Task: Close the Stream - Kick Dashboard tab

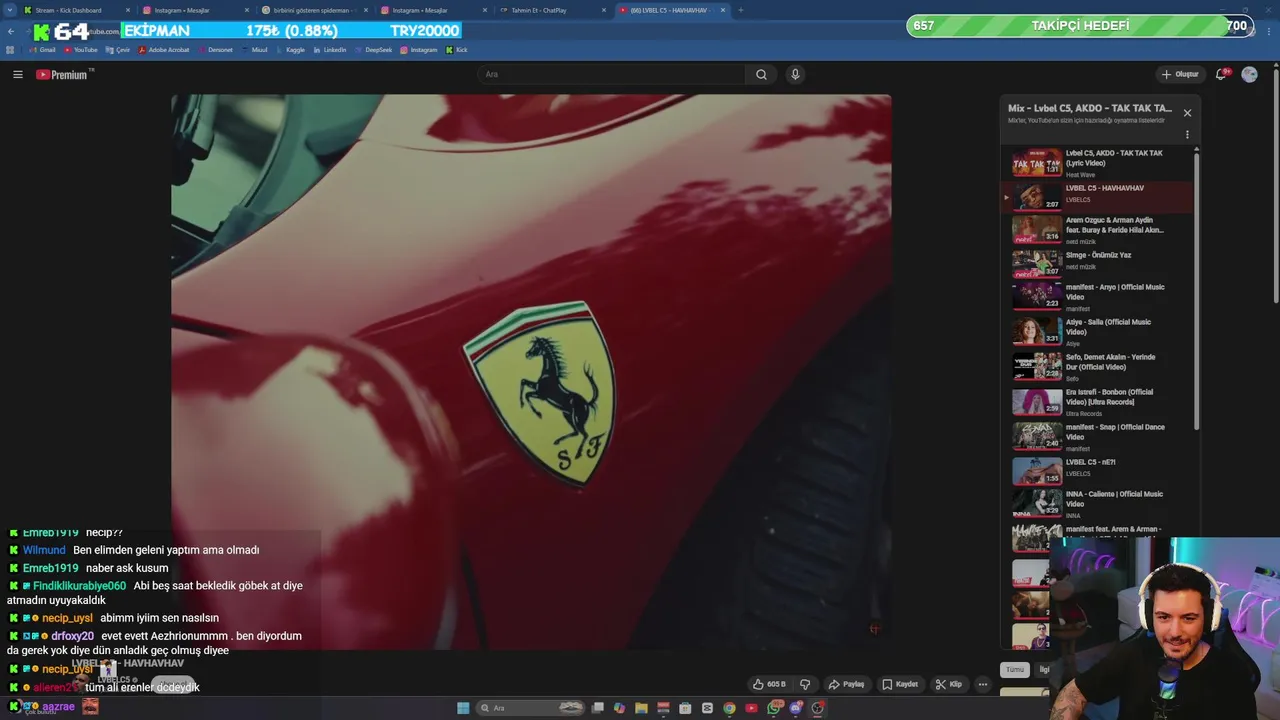Action: 128,10
